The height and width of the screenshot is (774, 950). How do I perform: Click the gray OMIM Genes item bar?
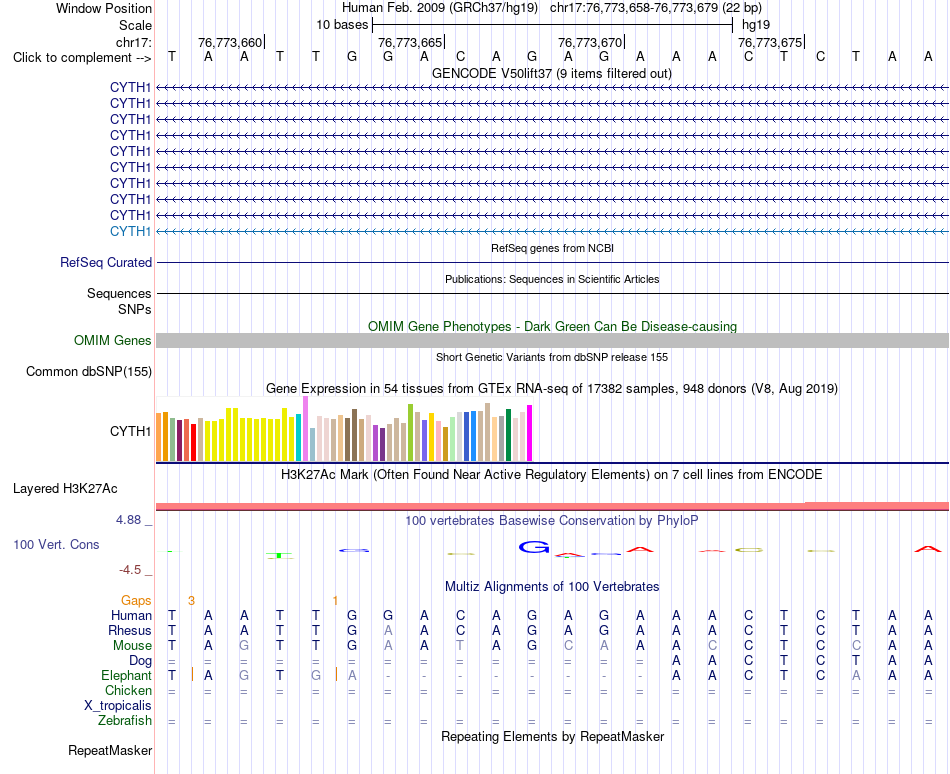[x=552, y=340]
